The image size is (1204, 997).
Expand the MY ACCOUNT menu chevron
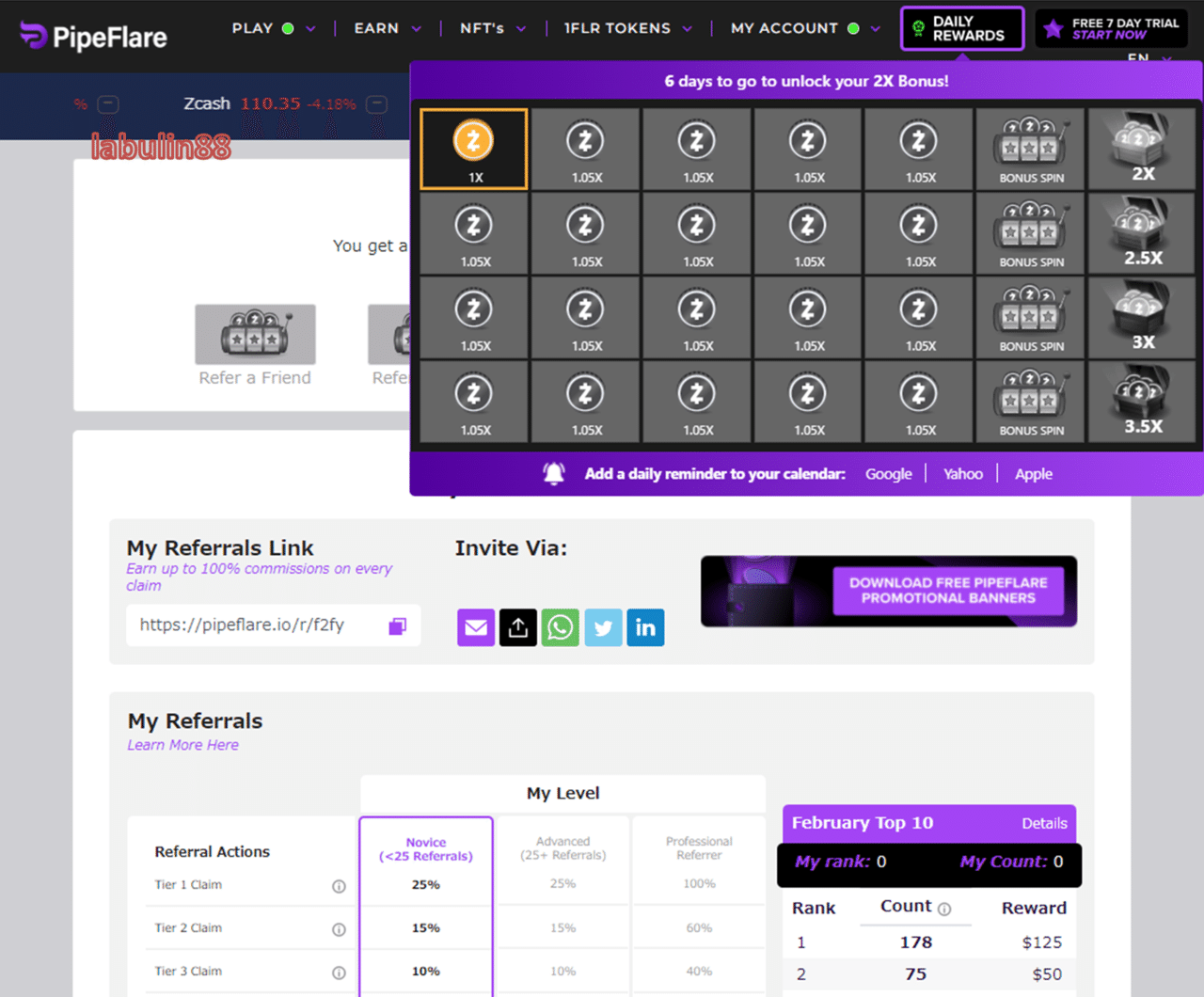(x=876, y=29)
